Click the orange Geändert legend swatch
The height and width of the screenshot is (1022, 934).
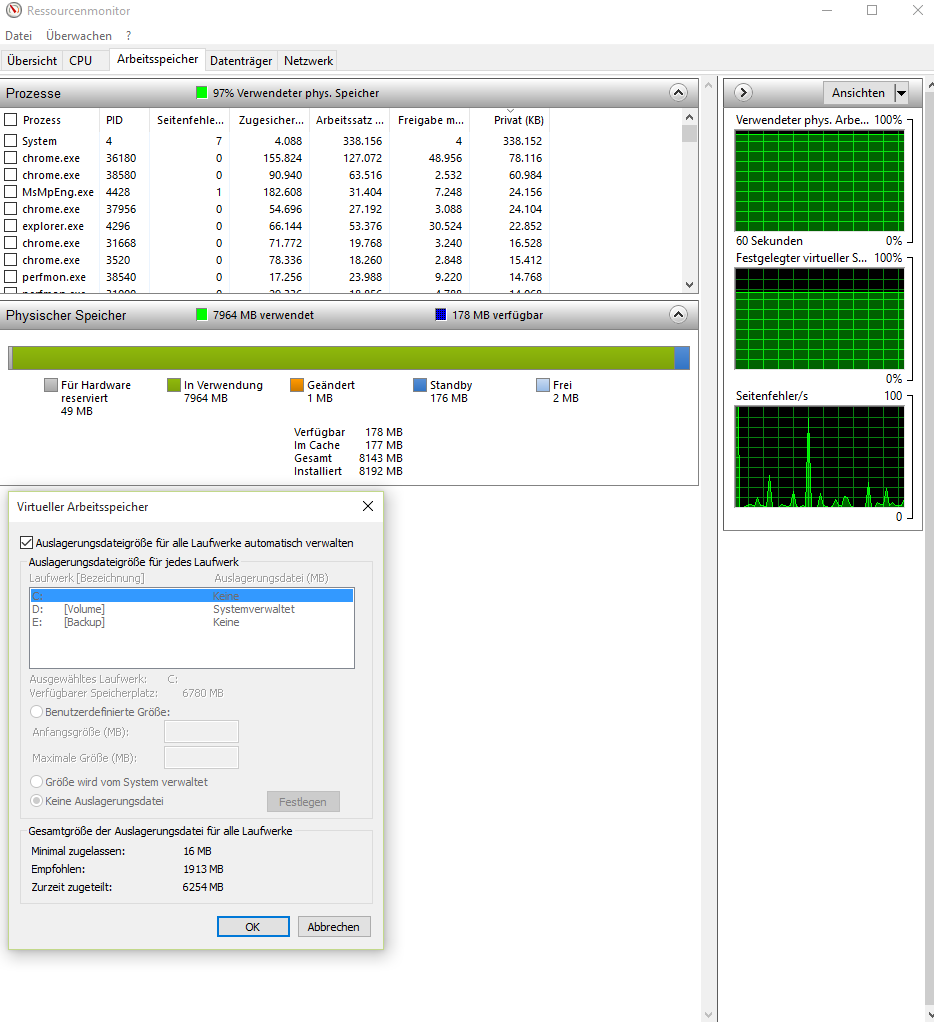point(297,385)
